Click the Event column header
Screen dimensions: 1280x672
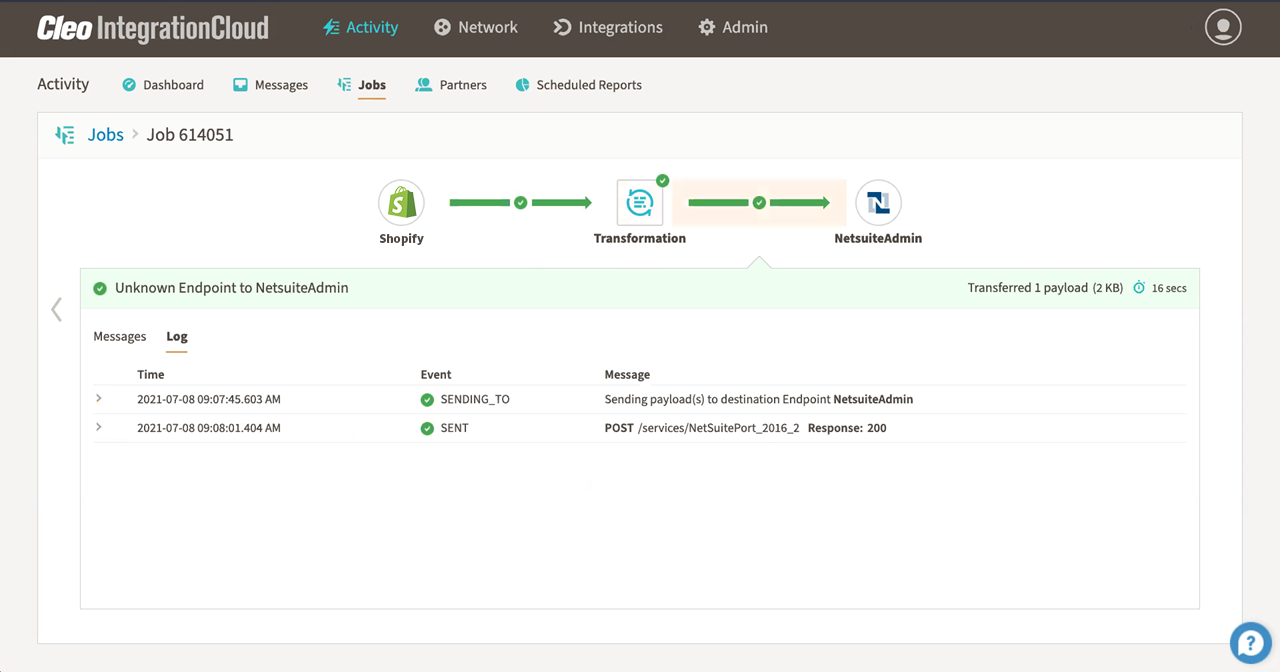[x=436, y=375]
